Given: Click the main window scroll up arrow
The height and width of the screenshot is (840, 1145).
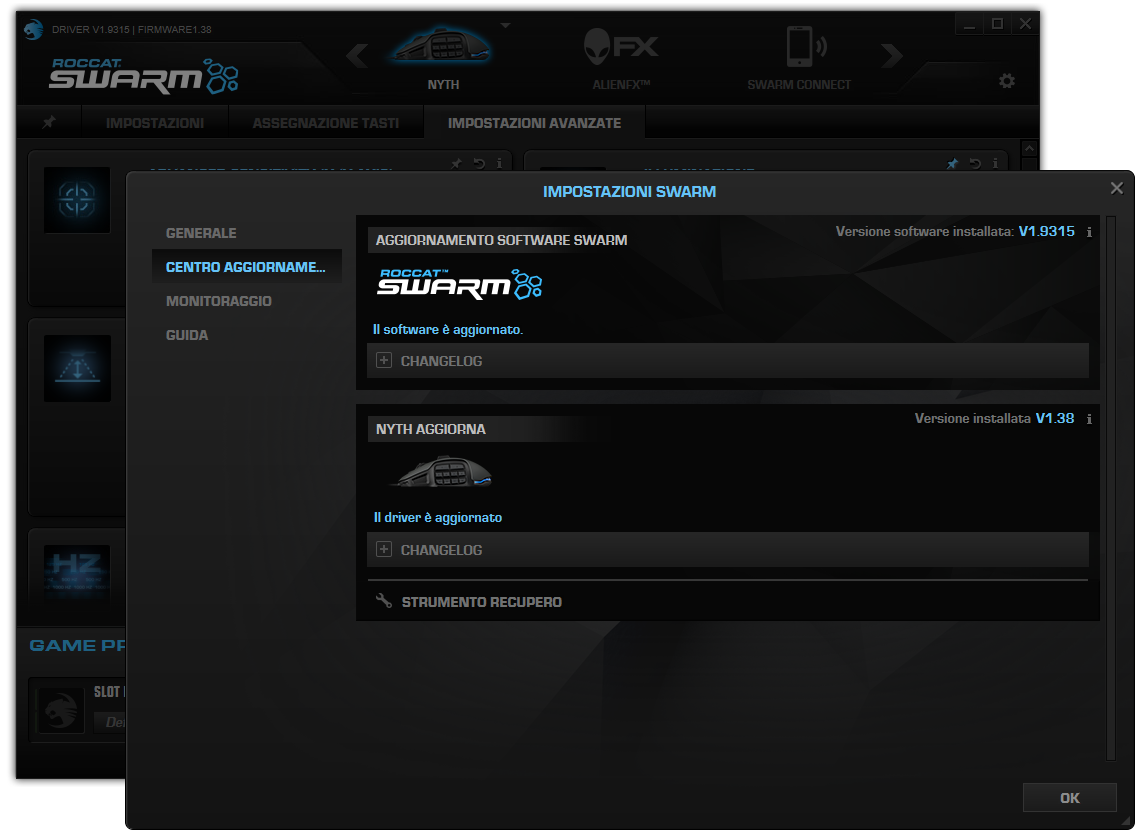Looking at the screenshot, I should coord(1030,148).
